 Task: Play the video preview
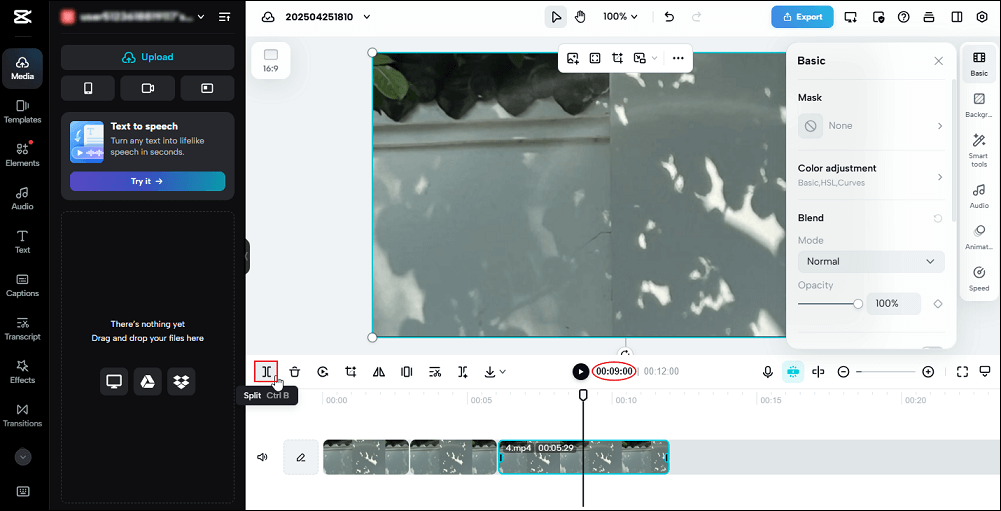580,371
